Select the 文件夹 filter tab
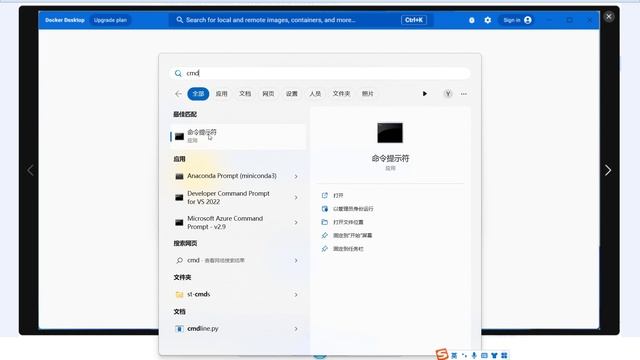640x360 pixels. tap(341, 94)
